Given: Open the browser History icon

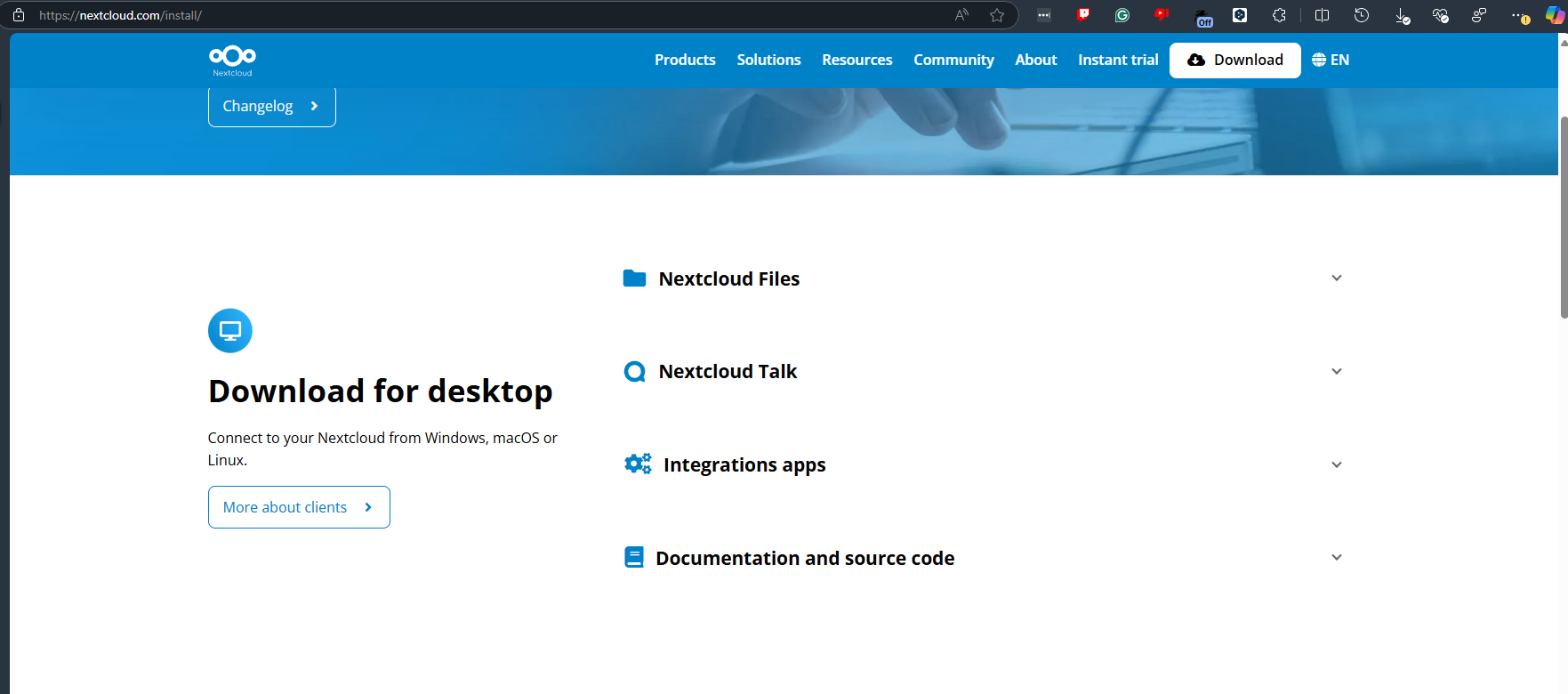Looking at the screenshot, I should pos(1362,15).
